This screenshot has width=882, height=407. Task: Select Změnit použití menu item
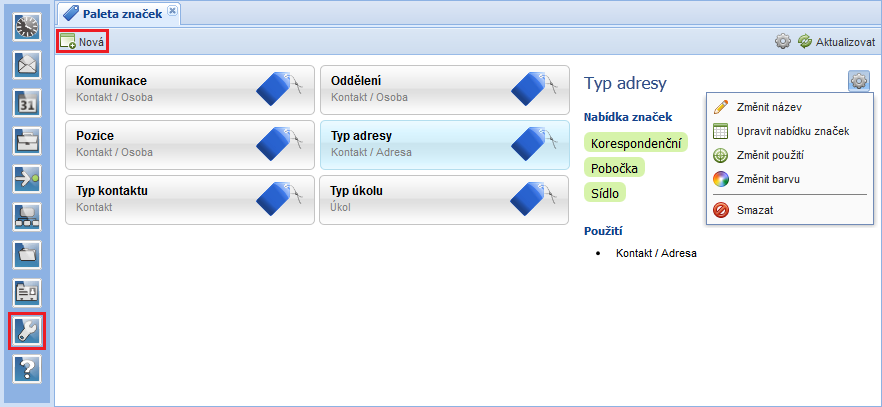click(x=770, y=155)
